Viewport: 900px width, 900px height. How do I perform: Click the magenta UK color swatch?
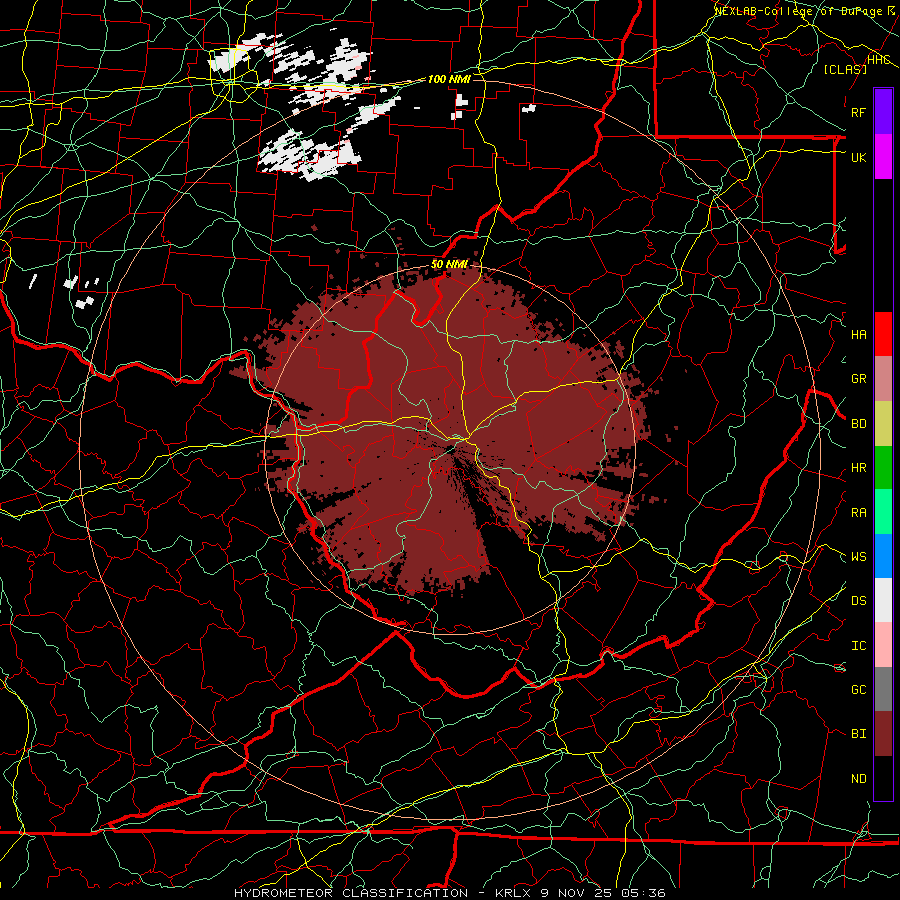pyautogui.click(x=883, y=157)
